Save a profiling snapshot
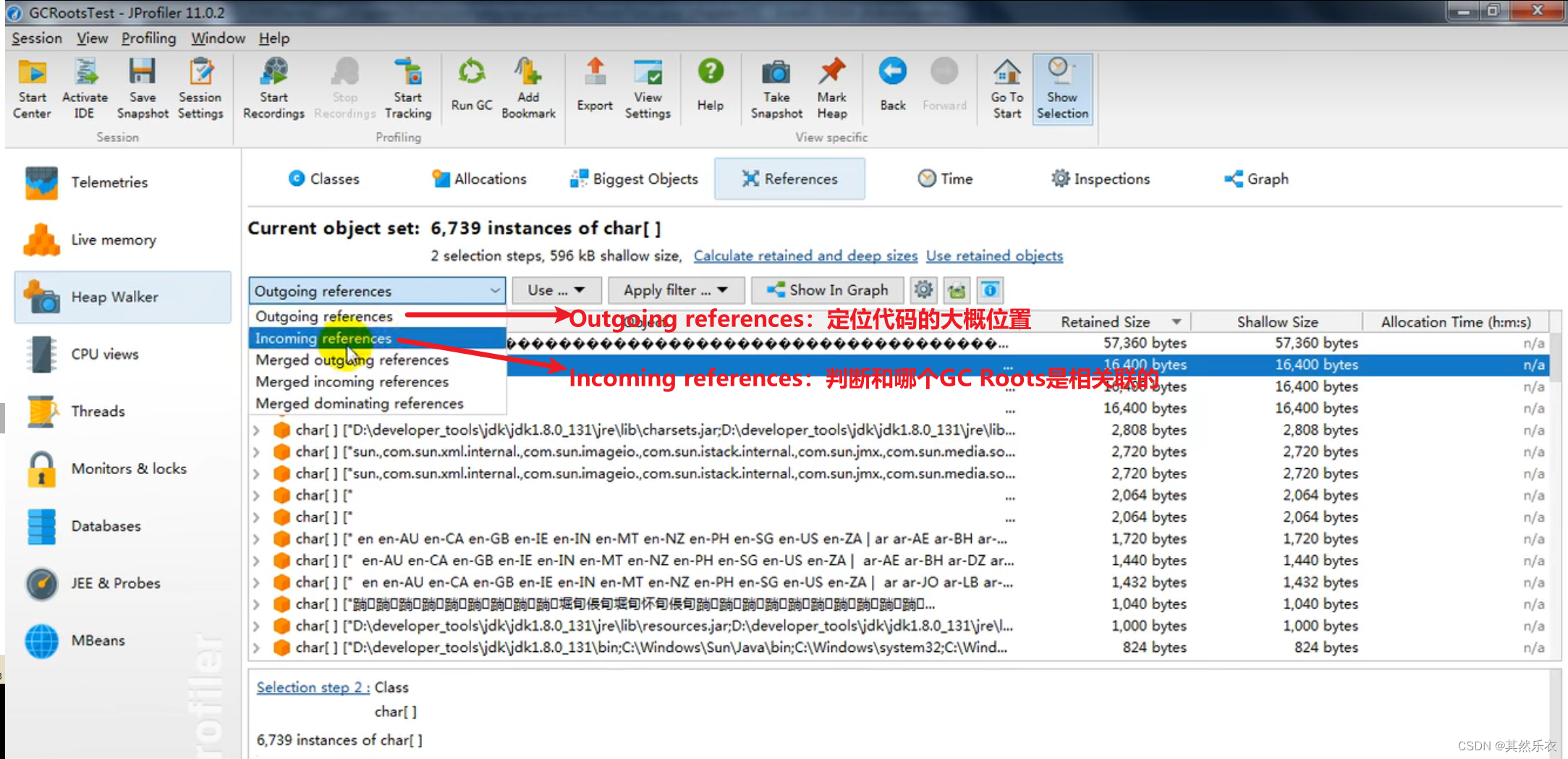Viewport: 1568px width, 759px height. tap(142, 87)
